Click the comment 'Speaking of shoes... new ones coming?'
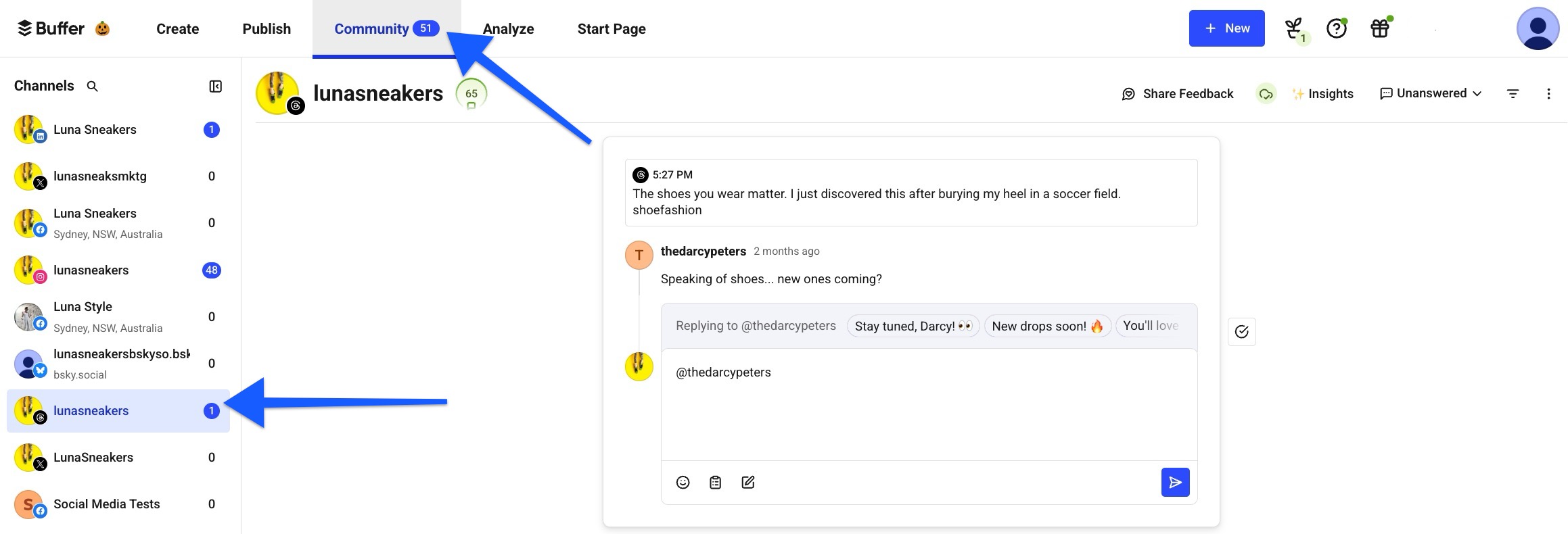Screen dimensions: 1568x534 tap(771, 279)
